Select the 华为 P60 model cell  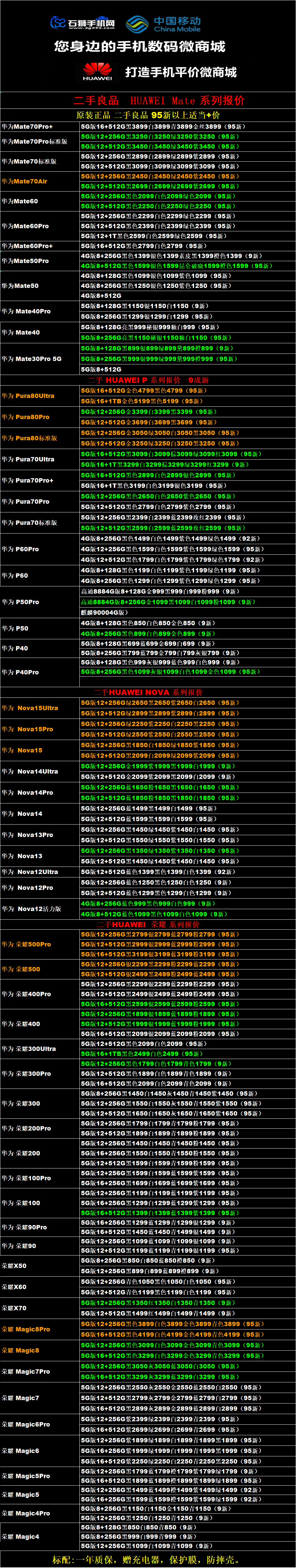(x=40, y=575)
